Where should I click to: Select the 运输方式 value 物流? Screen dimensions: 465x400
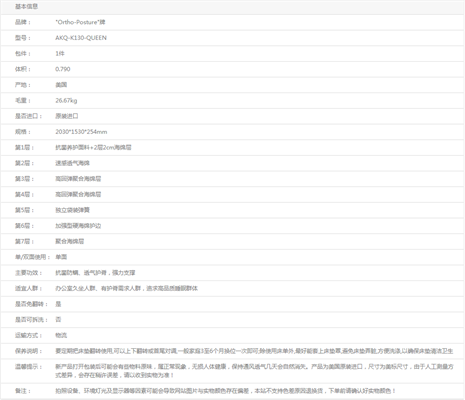tap(61, 336)
